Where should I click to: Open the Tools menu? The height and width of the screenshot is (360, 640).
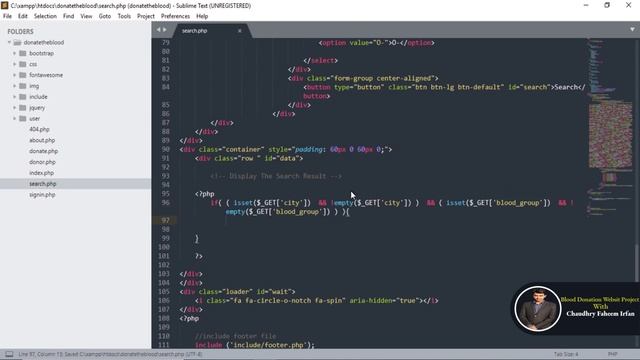tap(124, 16)
